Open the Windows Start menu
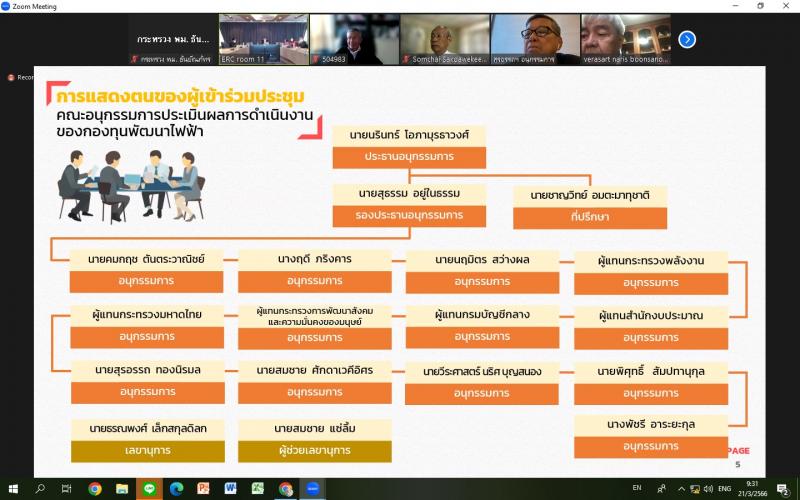 tap(13, 489)
